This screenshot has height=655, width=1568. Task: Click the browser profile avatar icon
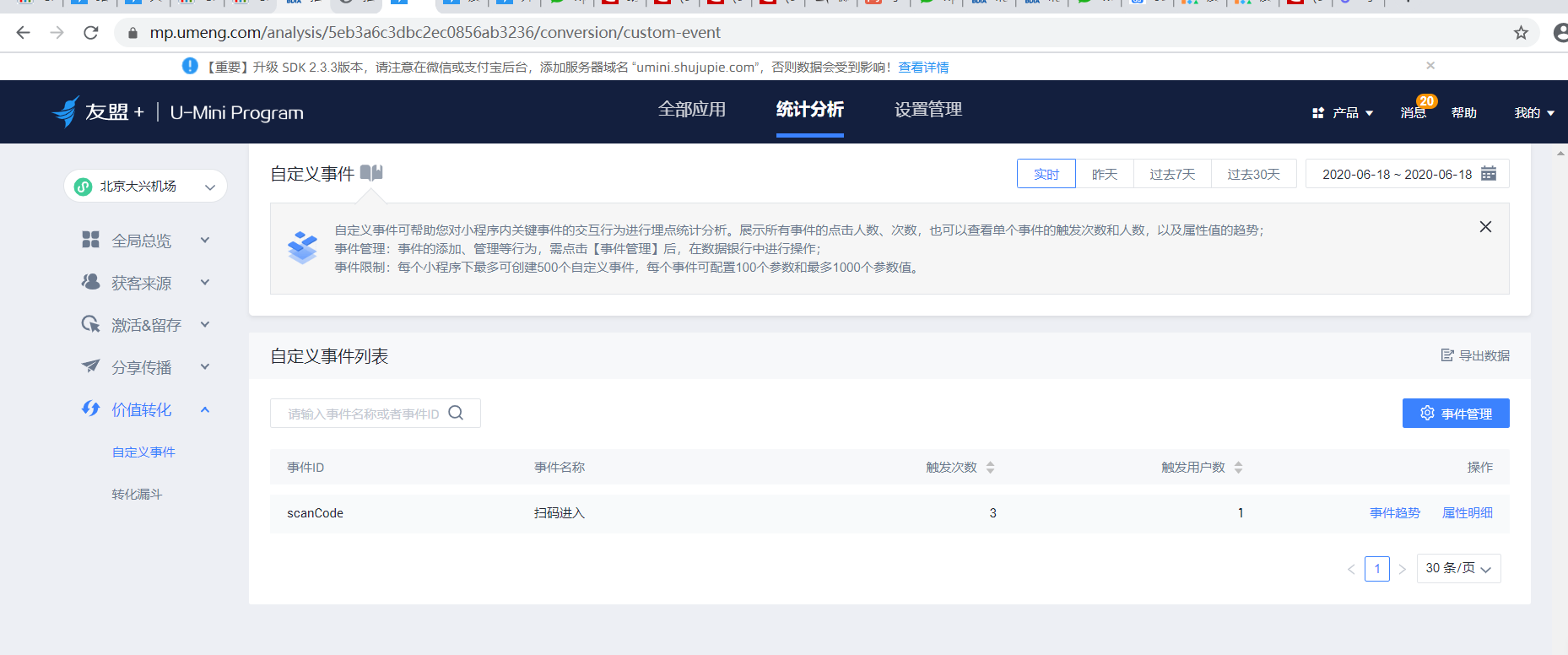pyautogui.click(x=1561, y=33)
